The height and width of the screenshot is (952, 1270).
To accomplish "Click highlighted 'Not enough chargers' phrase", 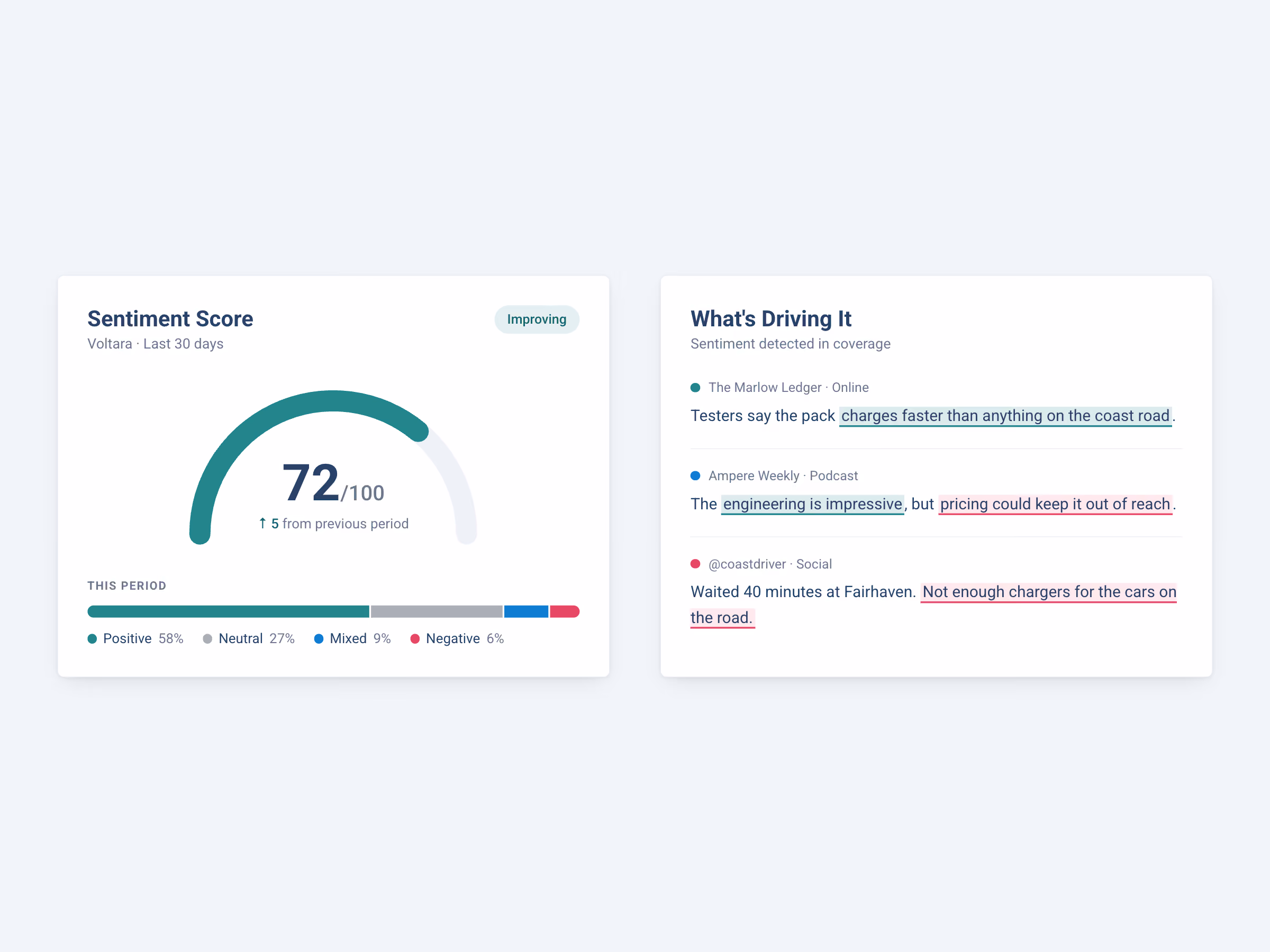I will 1049,592.
